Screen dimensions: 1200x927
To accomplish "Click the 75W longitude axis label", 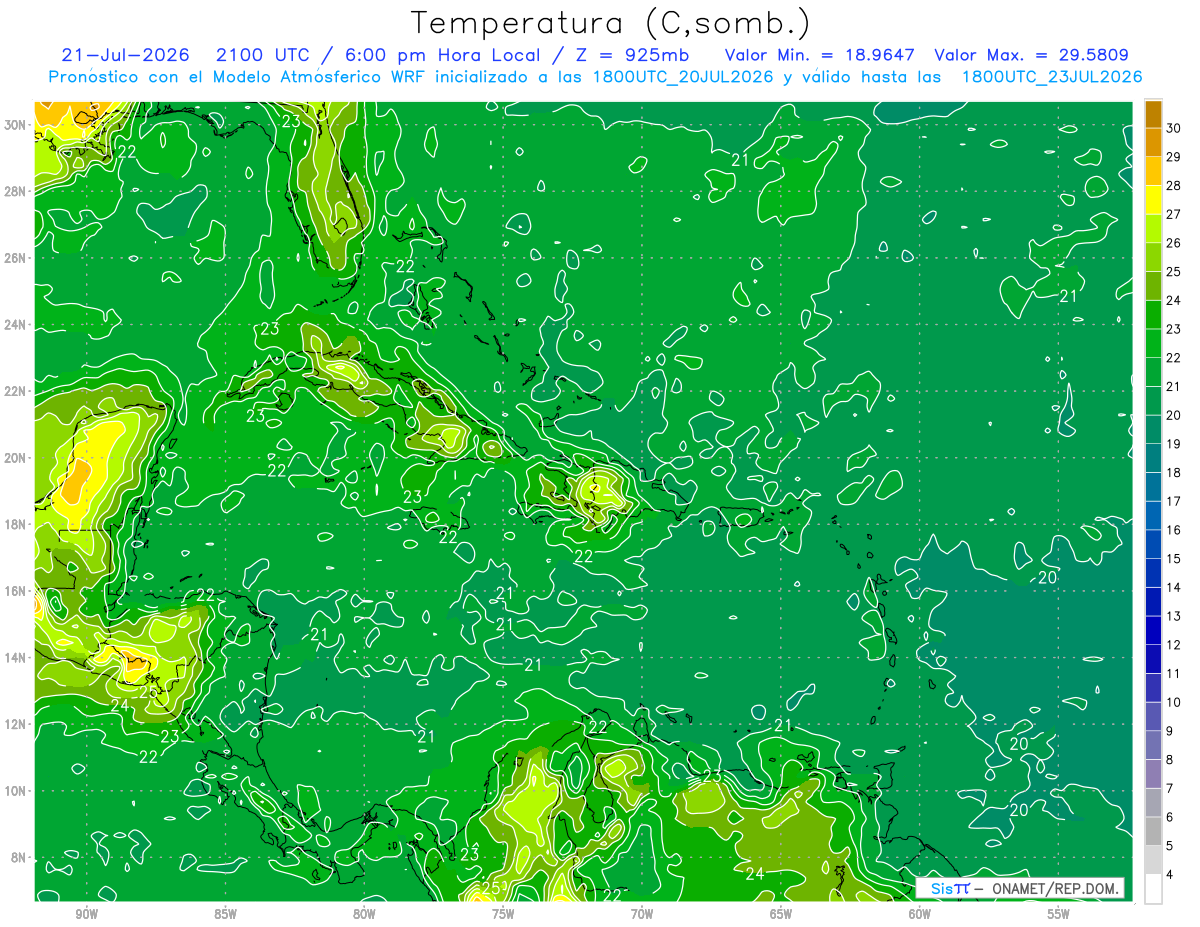I will (503, 914).
